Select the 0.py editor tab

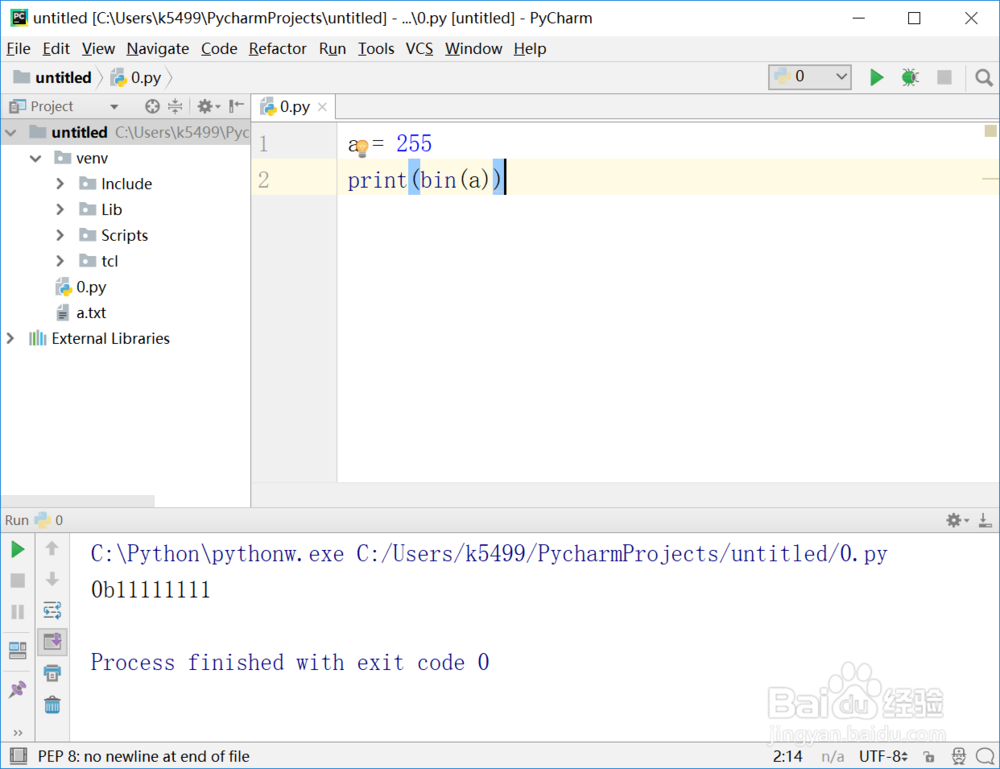[294, 107]
